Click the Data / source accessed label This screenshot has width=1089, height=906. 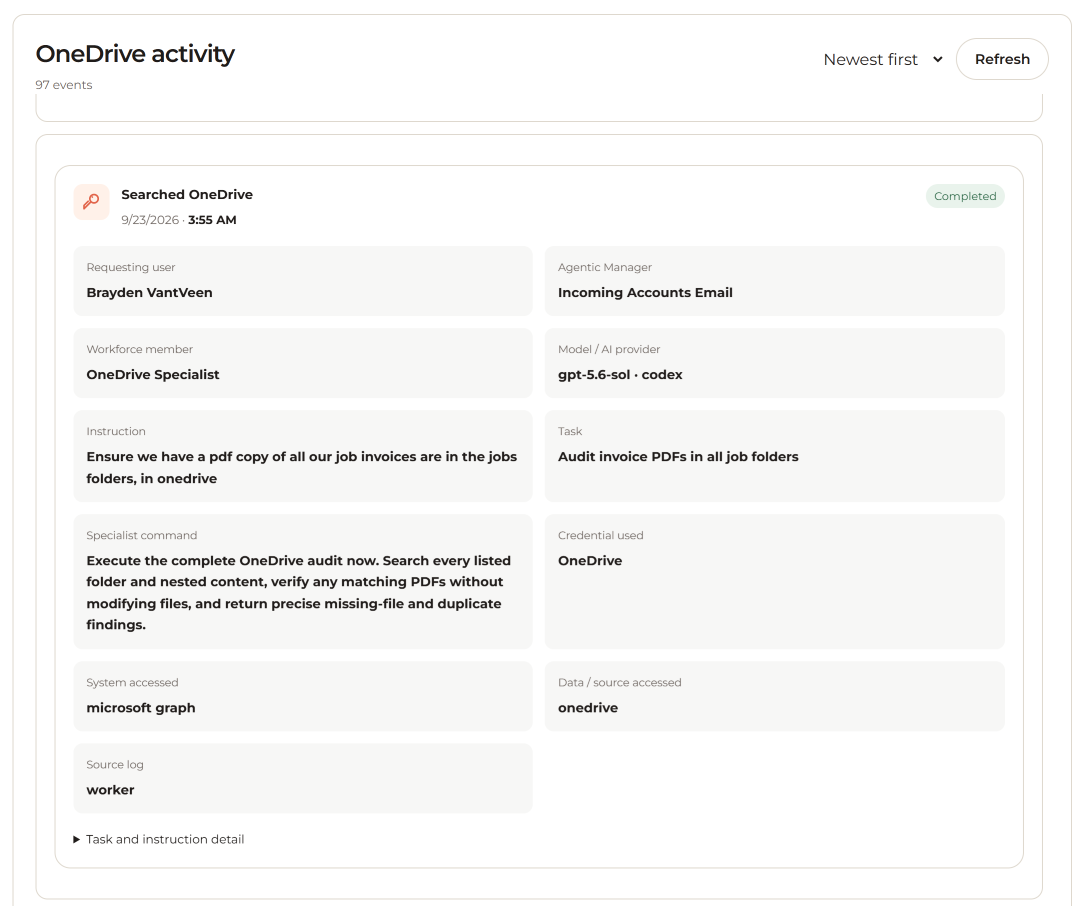(620, 682)
